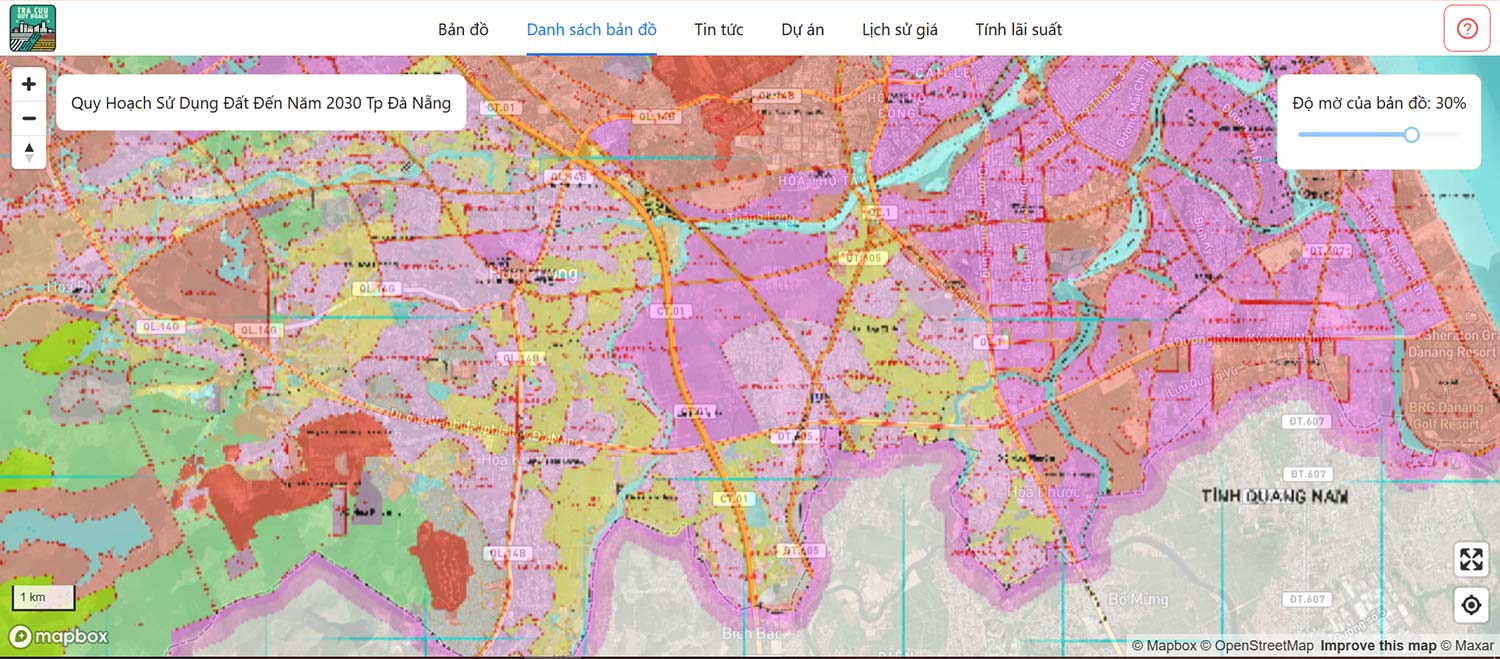The image size is (1500, 659).
Task: Go to the Dự án page
Action: 802,29
